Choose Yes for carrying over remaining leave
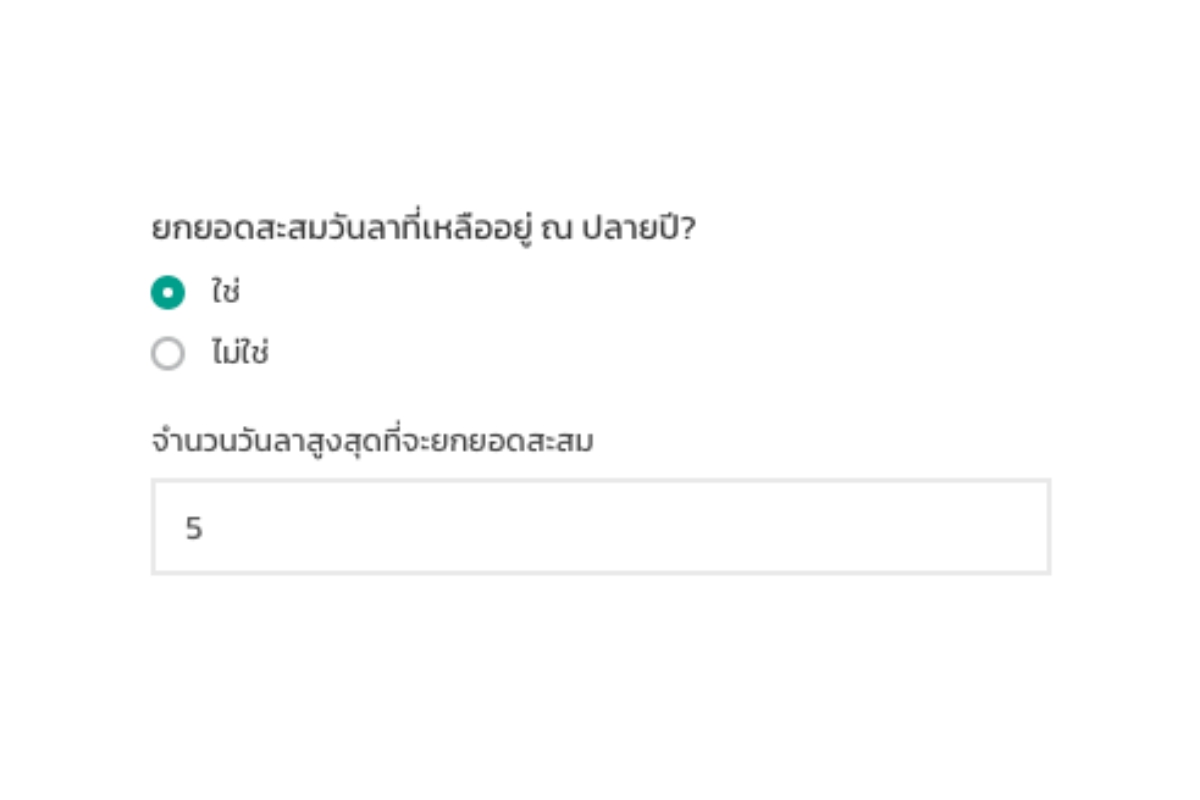1200x800 pixels. tap(168, 293)
